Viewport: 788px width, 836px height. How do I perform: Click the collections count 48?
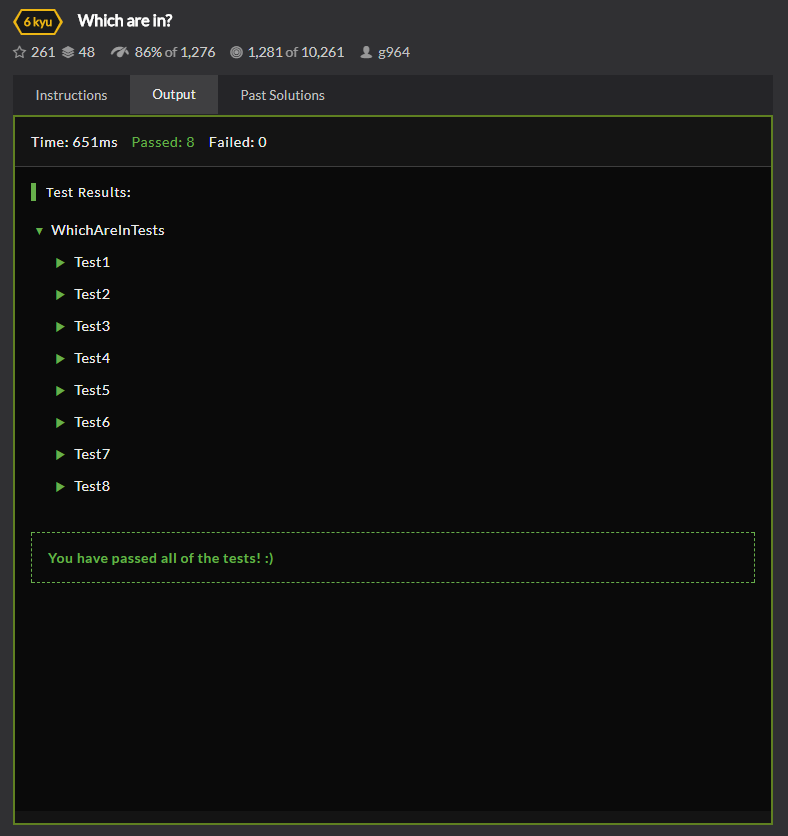87,52
